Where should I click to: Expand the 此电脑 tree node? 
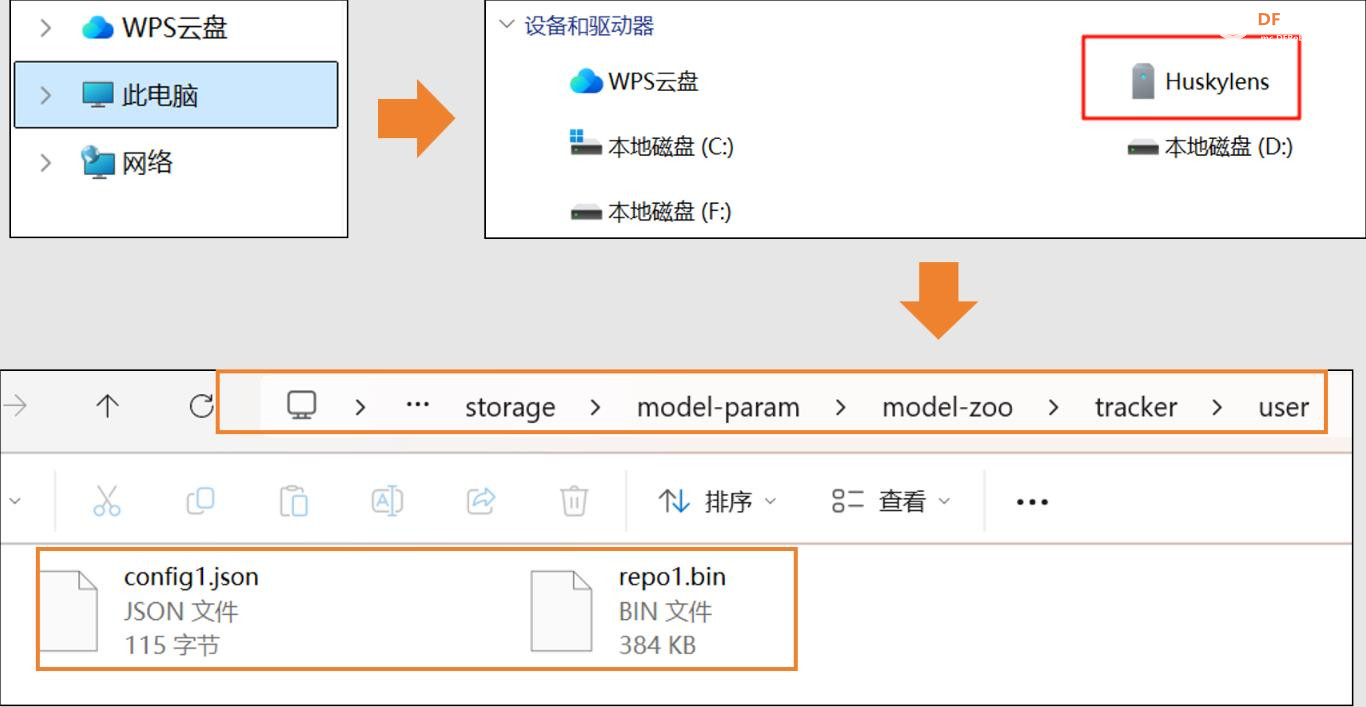coord(45,95)
